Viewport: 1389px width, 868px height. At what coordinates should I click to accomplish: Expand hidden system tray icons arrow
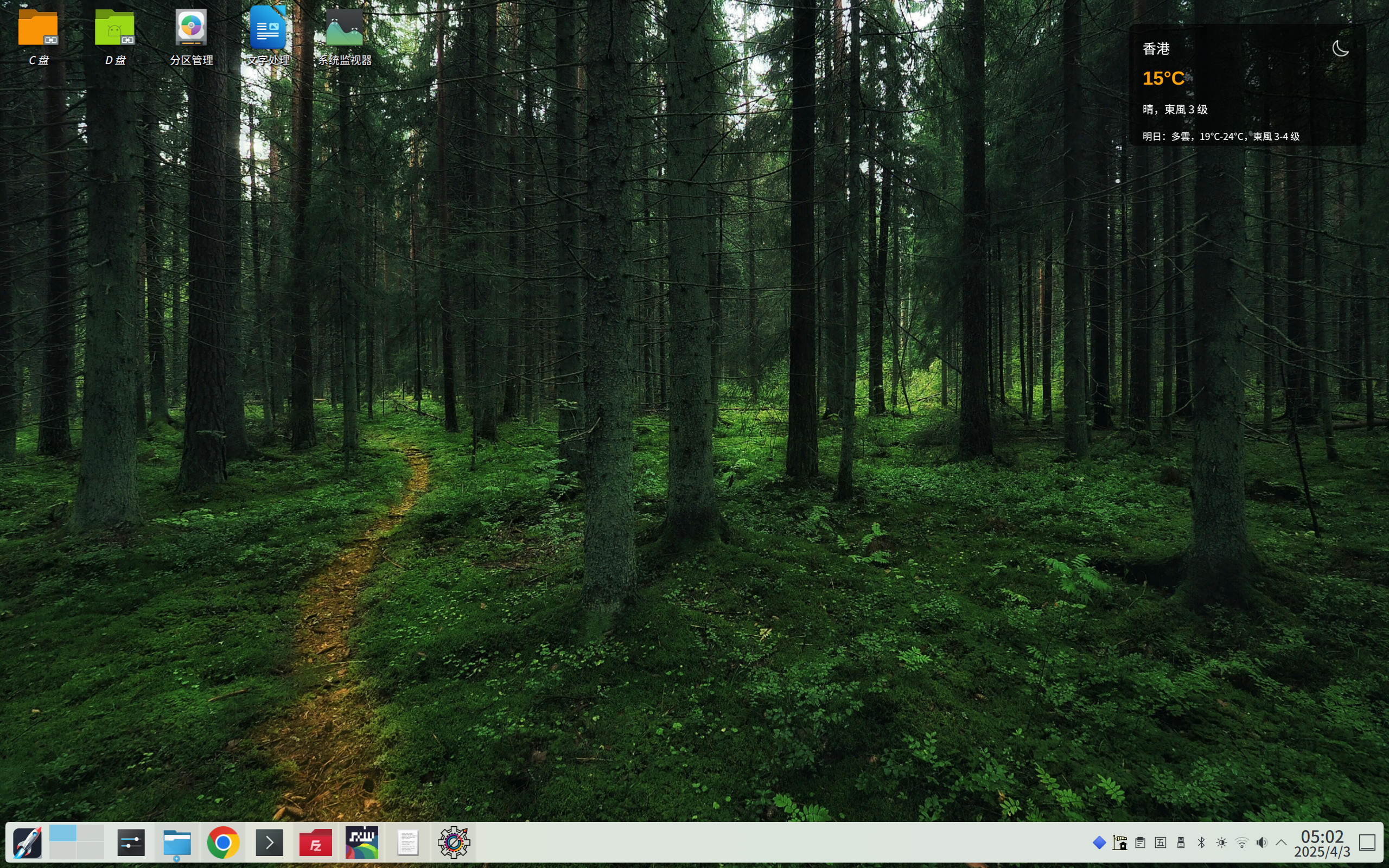click(1281, 842)
